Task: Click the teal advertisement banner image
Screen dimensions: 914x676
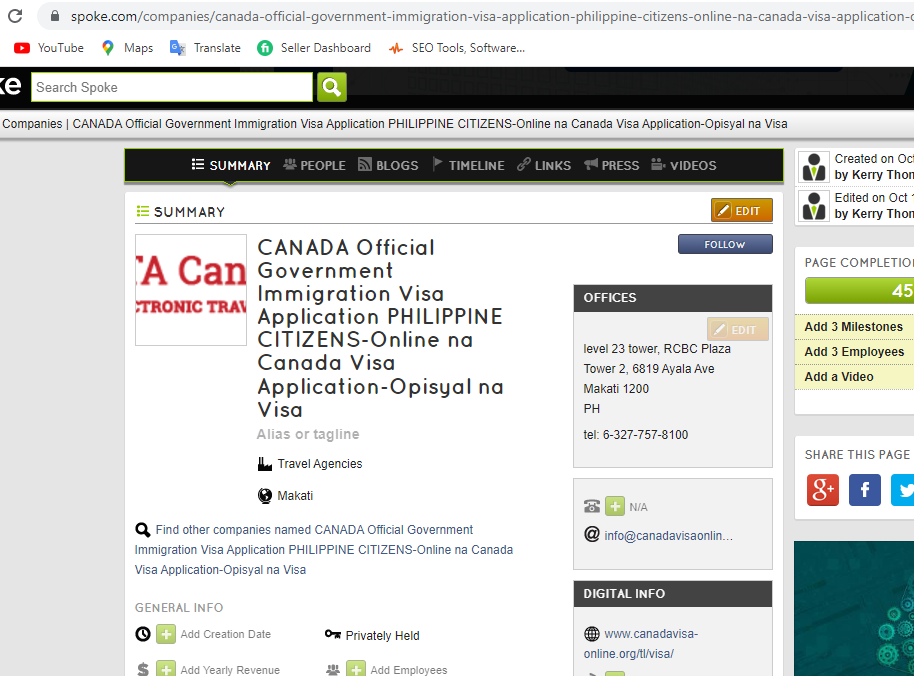Action: pyautogui.click(x=854, y=608)
